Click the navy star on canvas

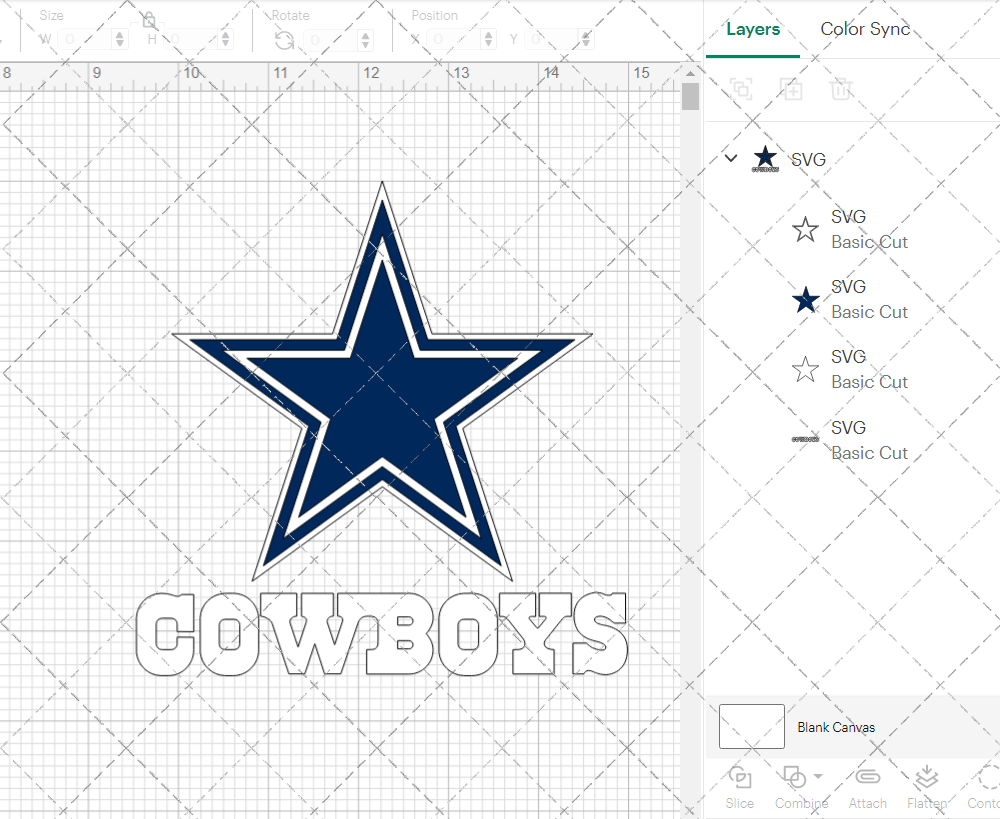(x=383, y=383)
